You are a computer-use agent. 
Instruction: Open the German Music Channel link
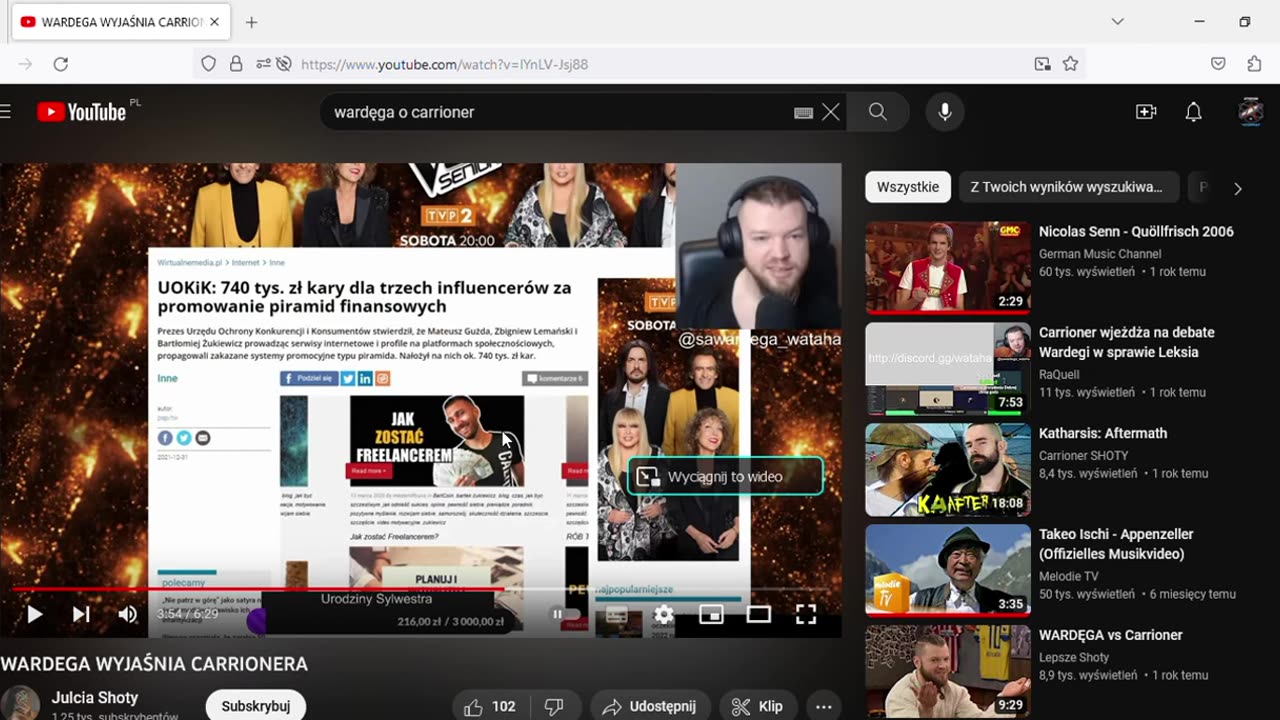(x=1100, y=254)
